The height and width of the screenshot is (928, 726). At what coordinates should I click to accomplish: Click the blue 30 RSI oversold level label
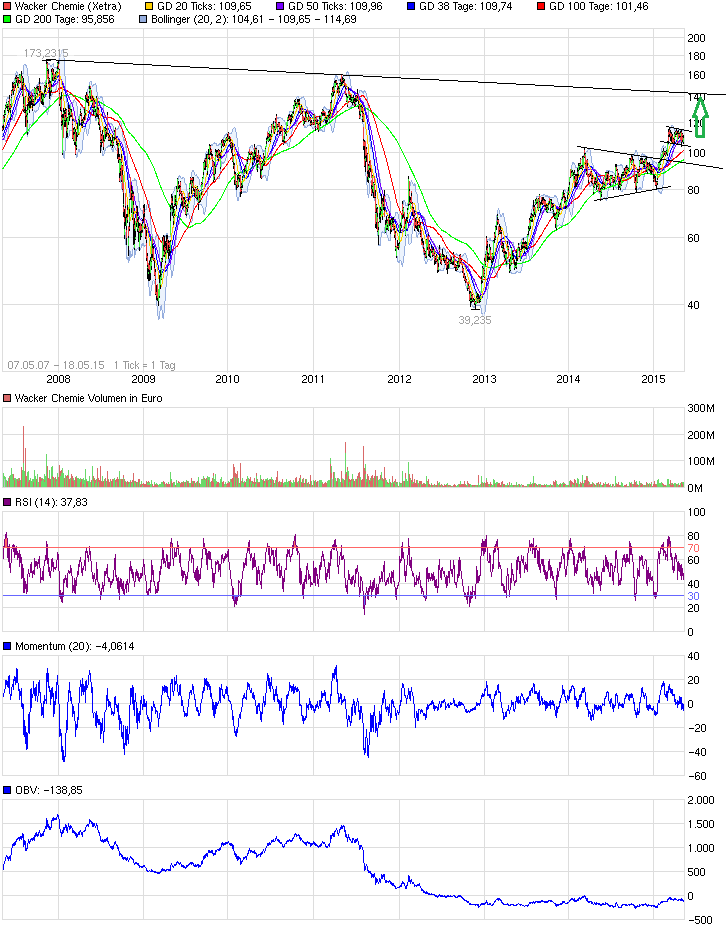[x=692, y=596]
